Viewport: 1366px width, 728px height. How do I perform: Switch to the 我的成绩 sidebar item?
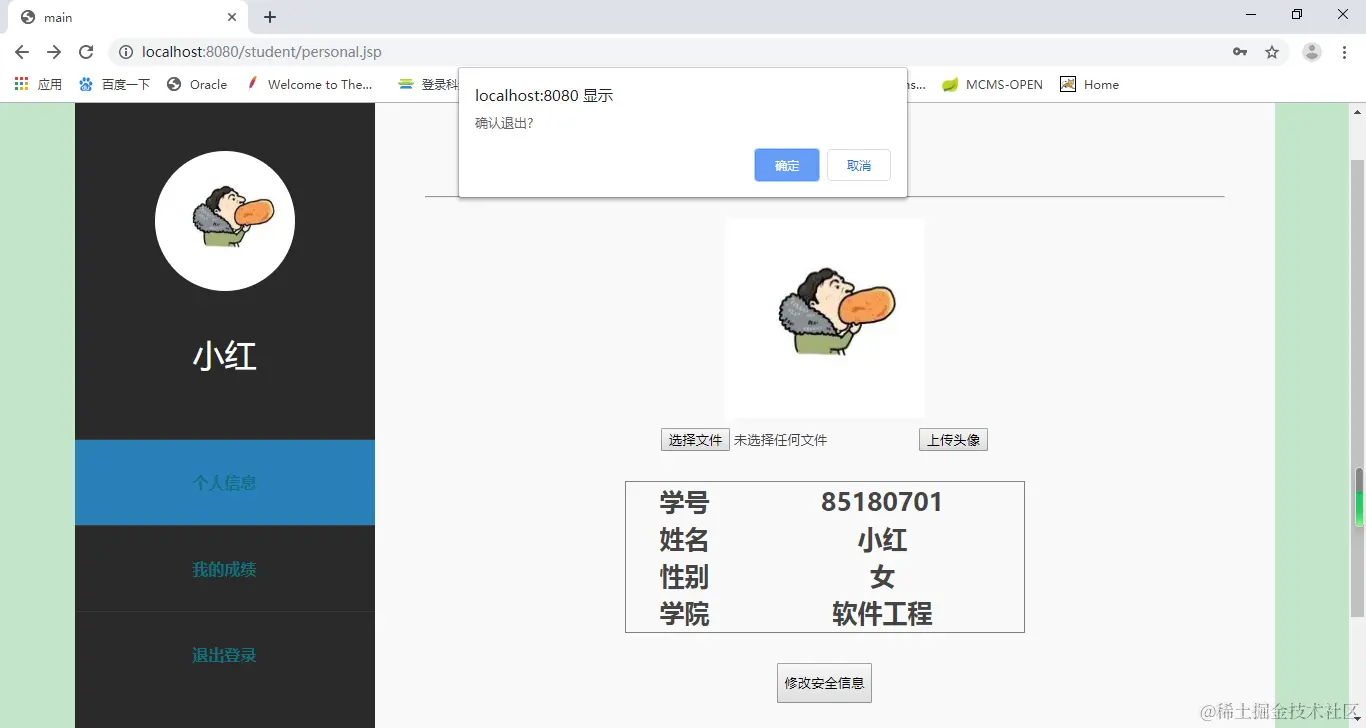pos(224,569)
